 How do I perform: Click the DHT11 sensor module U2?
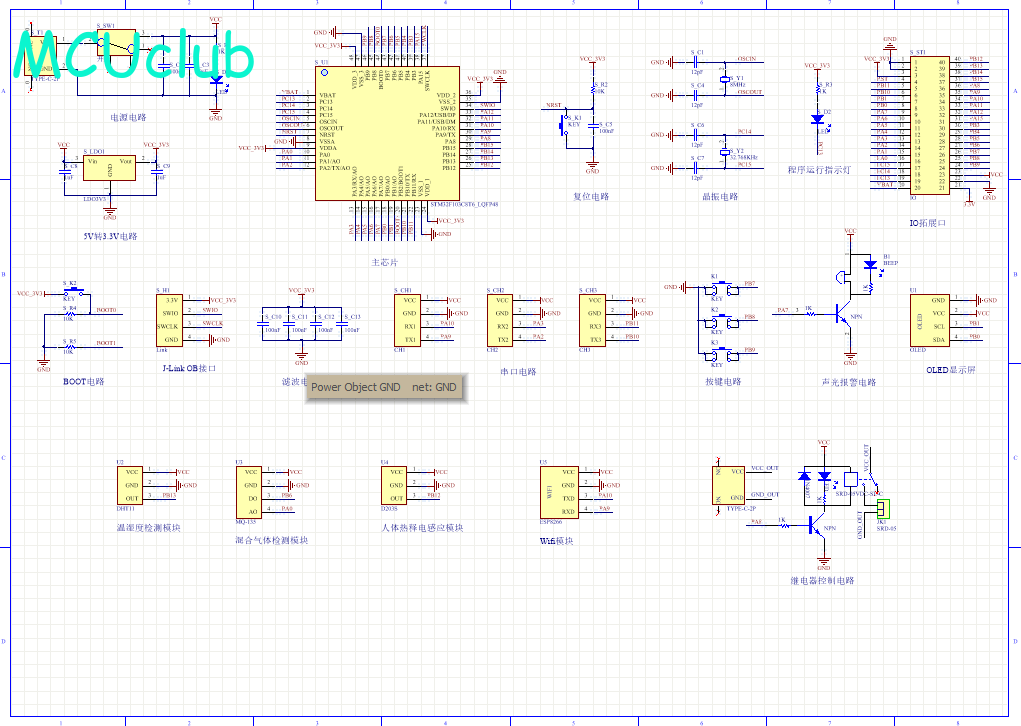[130, 485]
